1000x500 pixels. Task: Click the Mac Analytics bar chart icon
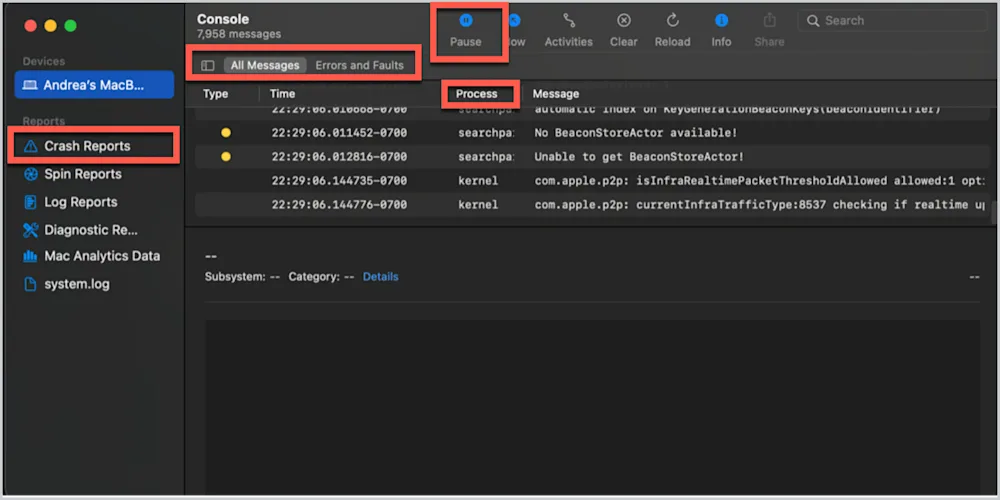tap(30, 256)
